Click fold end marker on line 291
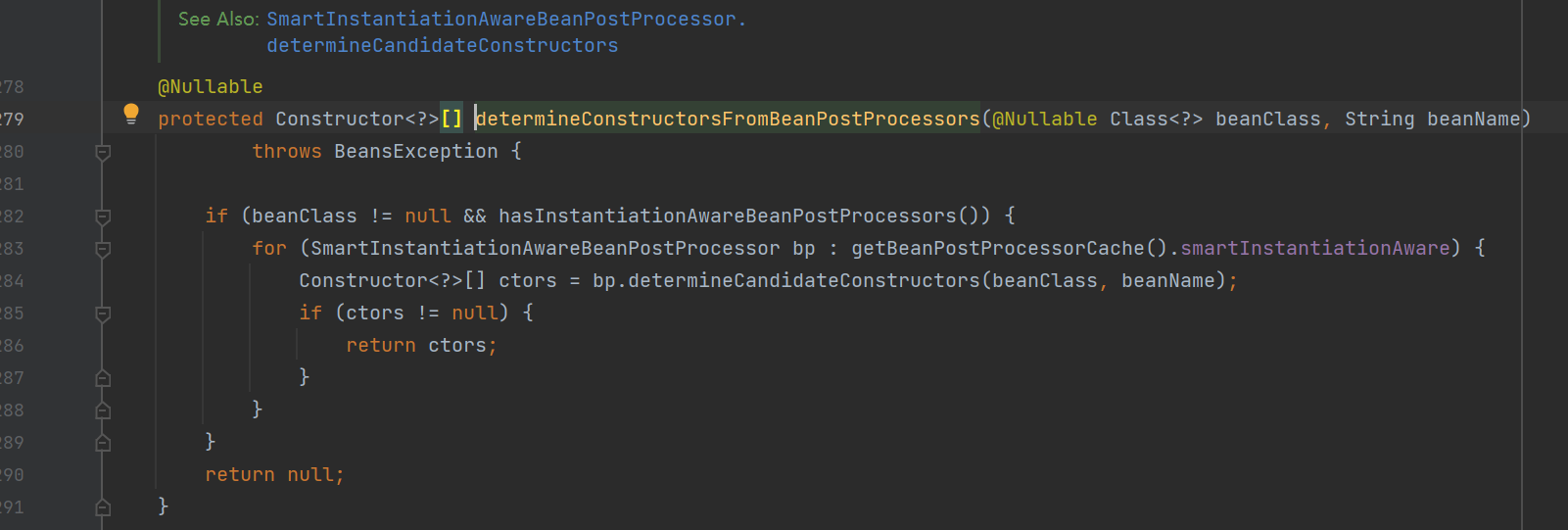1568x530 pixels. point(103,507)
